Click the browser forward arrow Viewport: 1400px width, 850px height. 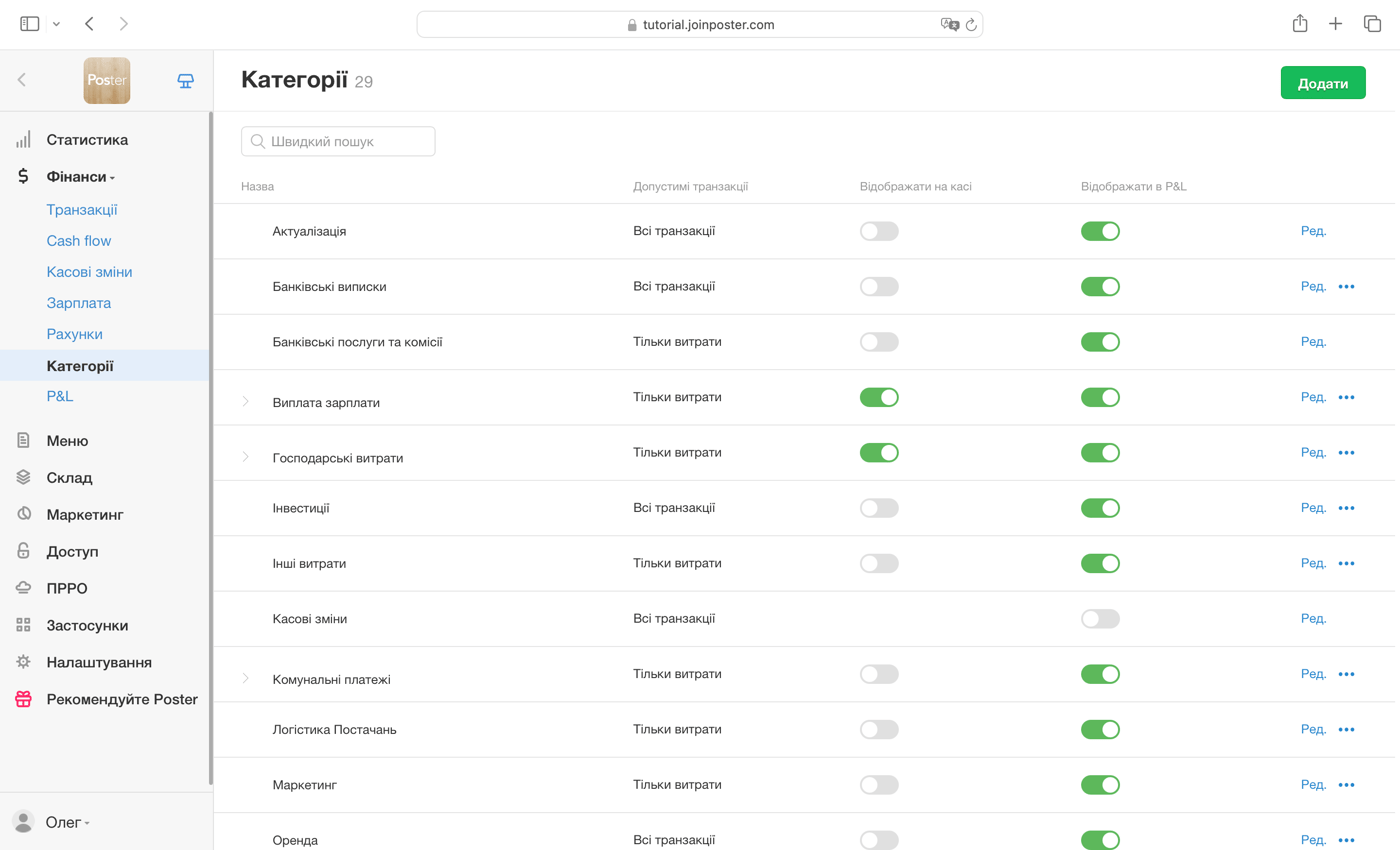pyautogui.click(x=123, y=24)
